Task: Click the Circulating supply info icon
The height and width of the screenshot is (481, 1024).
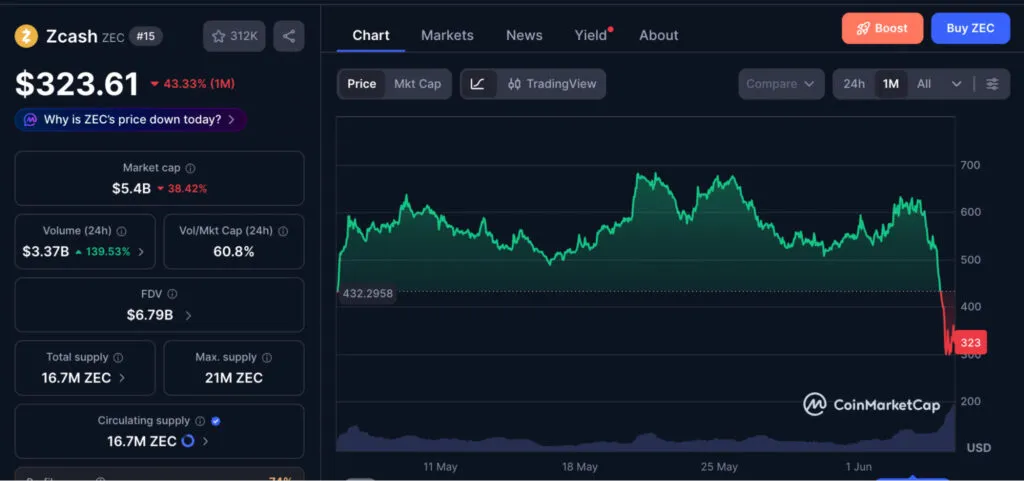Action: pos(200,421)
